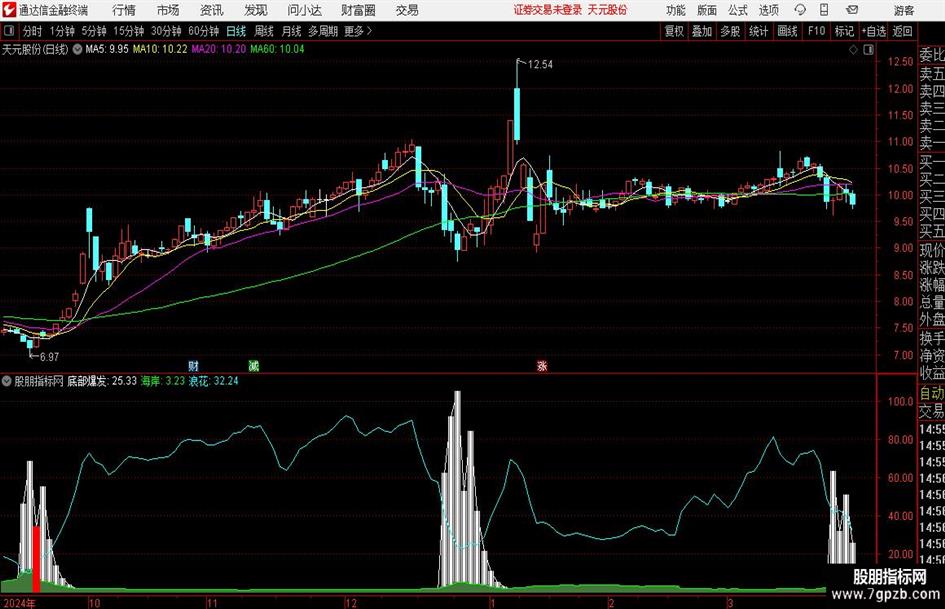
Task: Click the 多股 multi-stock button
Action: [x=730, y=31]
